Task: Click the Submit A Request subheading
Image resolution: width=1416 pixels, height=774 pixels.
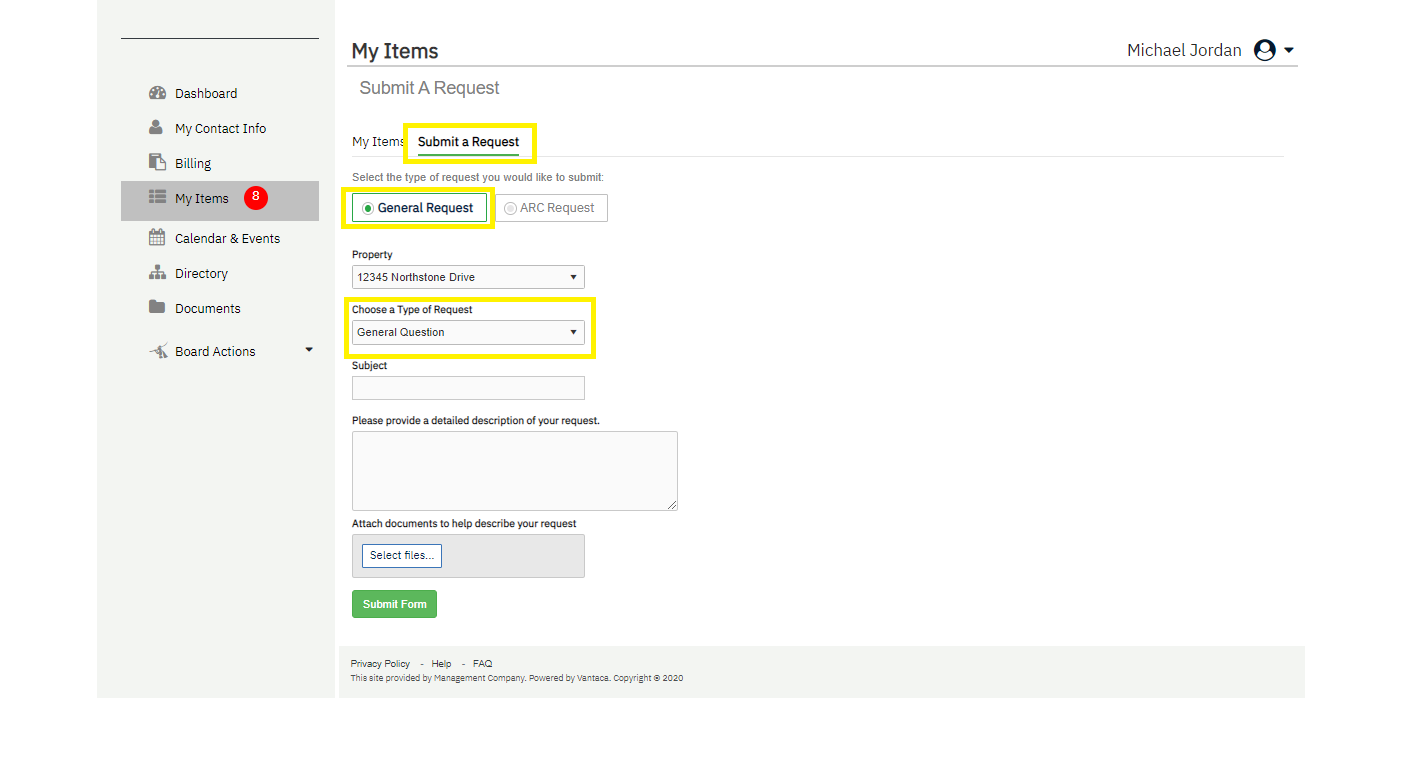Action: 429,88
